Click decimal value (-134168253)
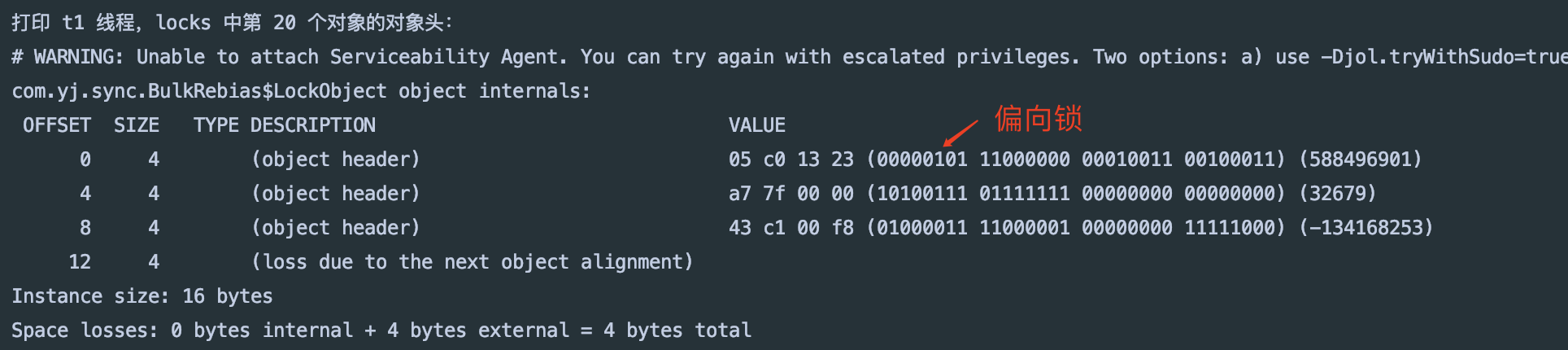1568x350 pixels. pos(1365,228)
